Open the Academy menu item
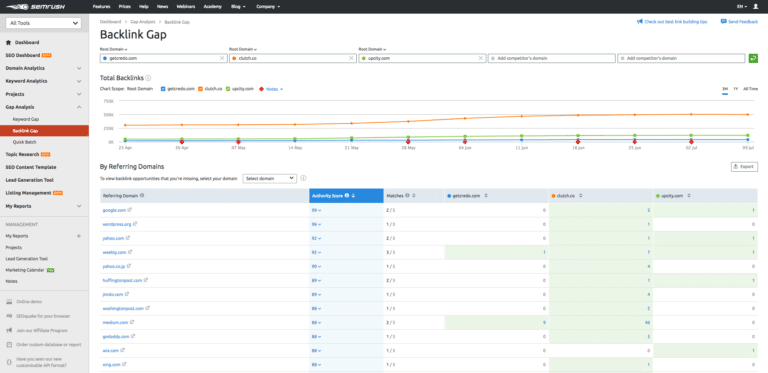This screenshot has width=768, height=373. (x=213, y=7)
